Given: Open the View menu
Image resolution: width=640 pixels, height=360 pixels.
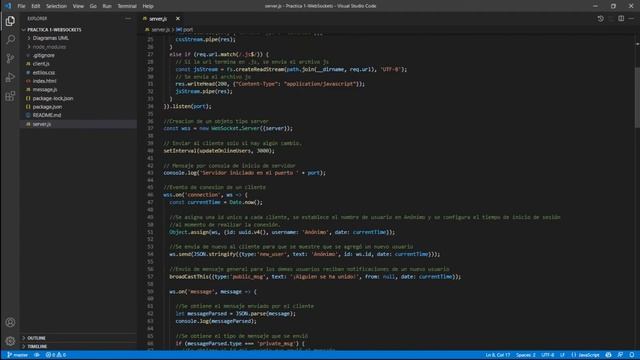Looking at the screenshot, I should click(78, 6).
